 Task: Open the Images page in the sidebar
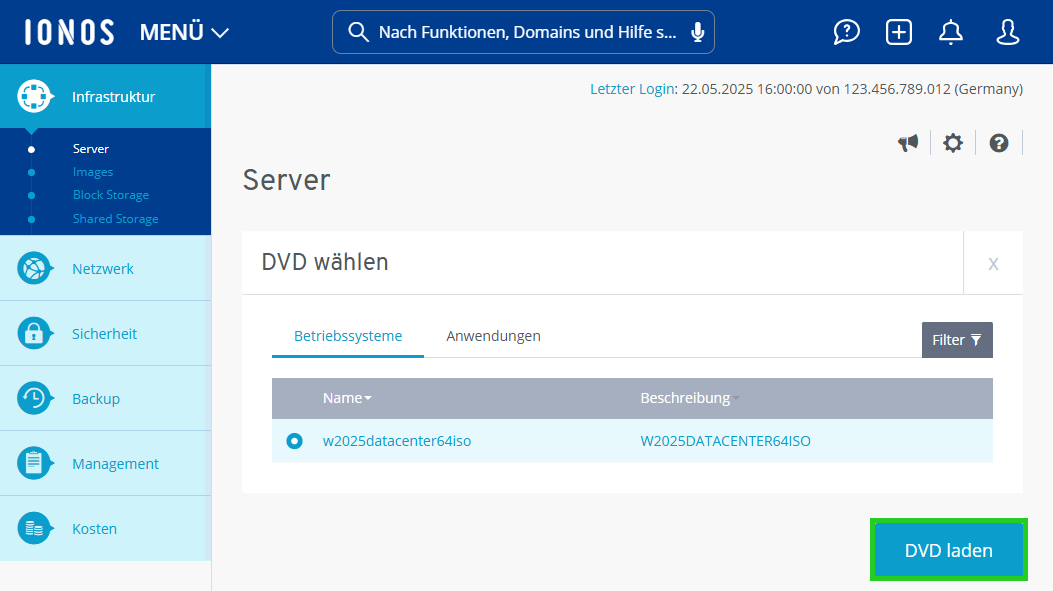[92, 171]
